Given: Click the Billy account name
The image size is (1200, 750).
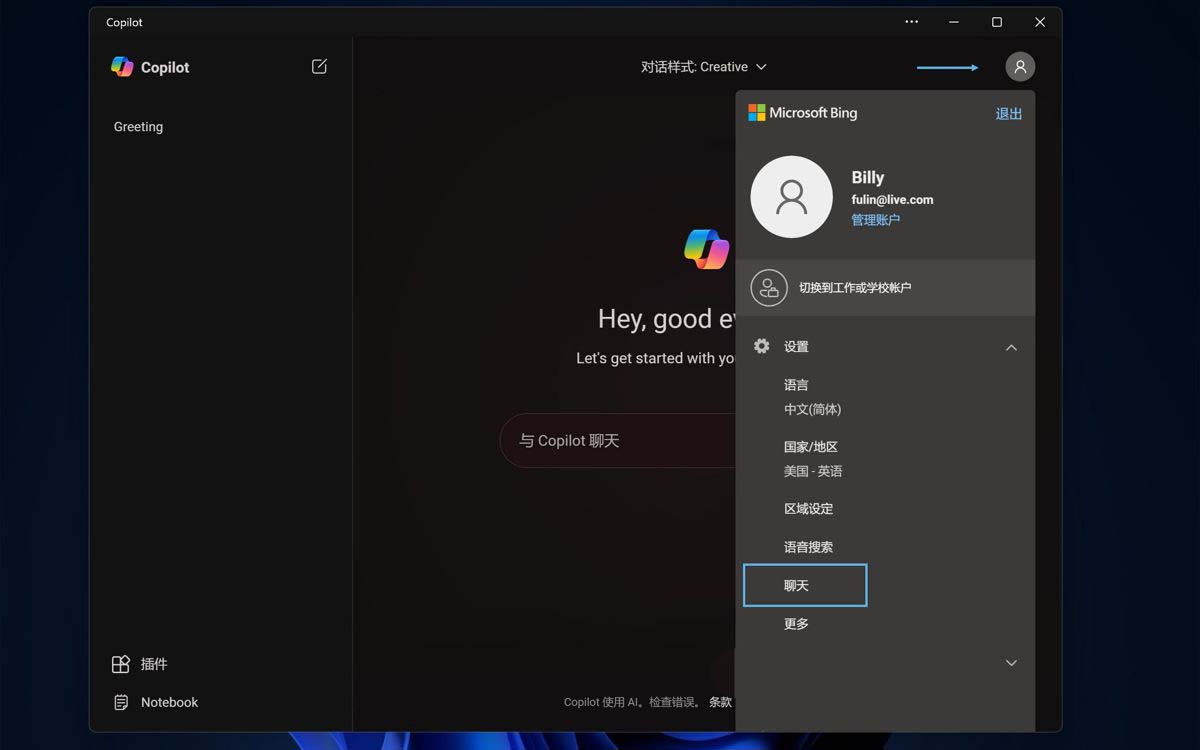Looking at the screenshot, I should point(867,177).
